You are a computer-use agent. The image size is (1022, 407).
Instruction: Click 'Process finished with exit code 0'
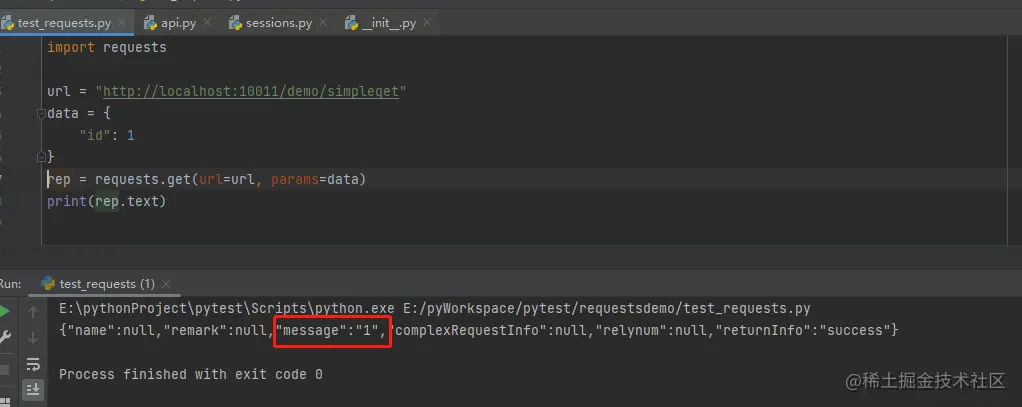[191, 374]
